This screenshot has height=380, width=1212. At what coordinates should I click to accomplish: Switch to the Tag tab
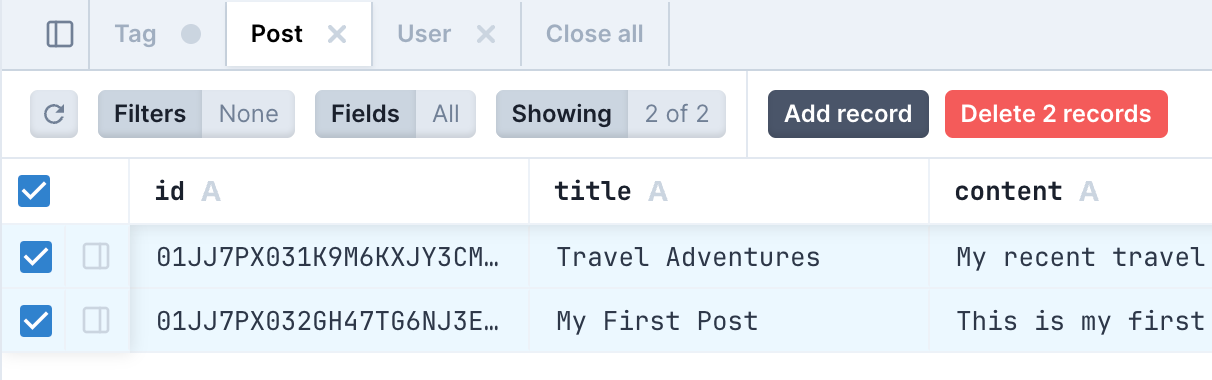[x=136, y=34]
